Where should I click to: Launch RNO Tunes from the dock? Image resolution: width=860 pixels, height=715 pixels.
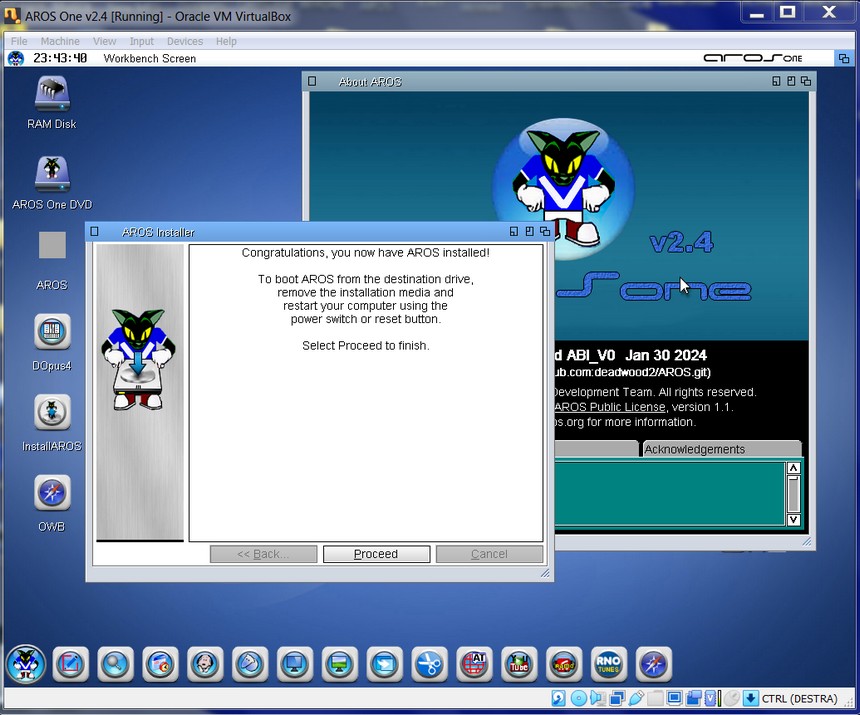click(x=608, y=665)
